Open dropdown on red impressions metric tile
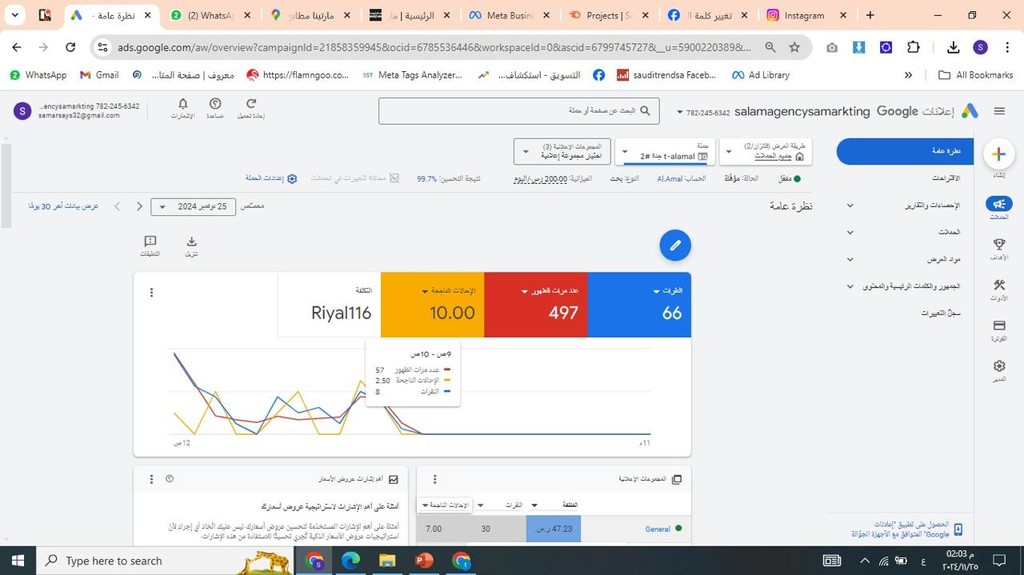Screen dimensions: 1024x575 524,291
